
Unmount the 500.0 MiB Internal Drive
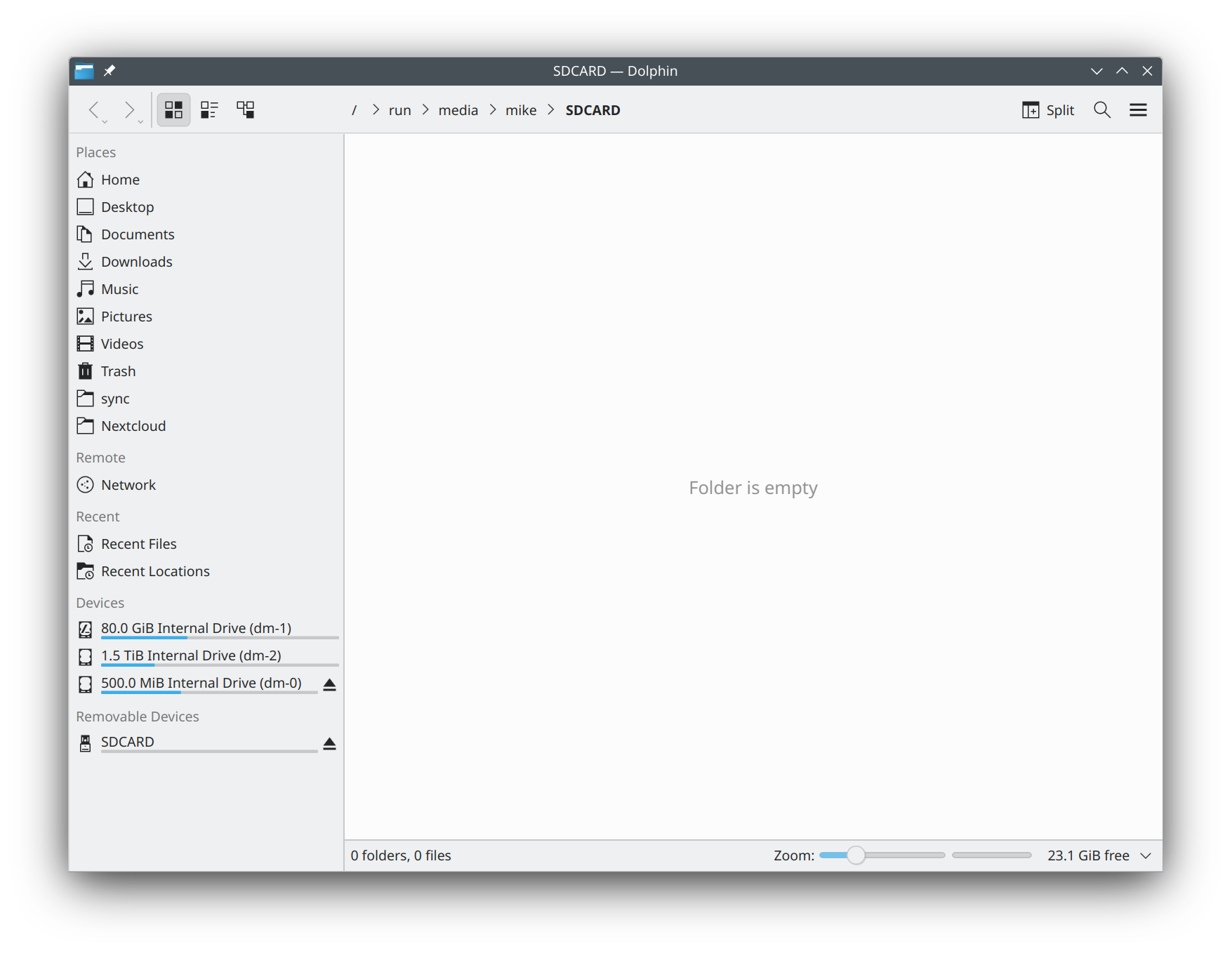[x=329, y=684]
